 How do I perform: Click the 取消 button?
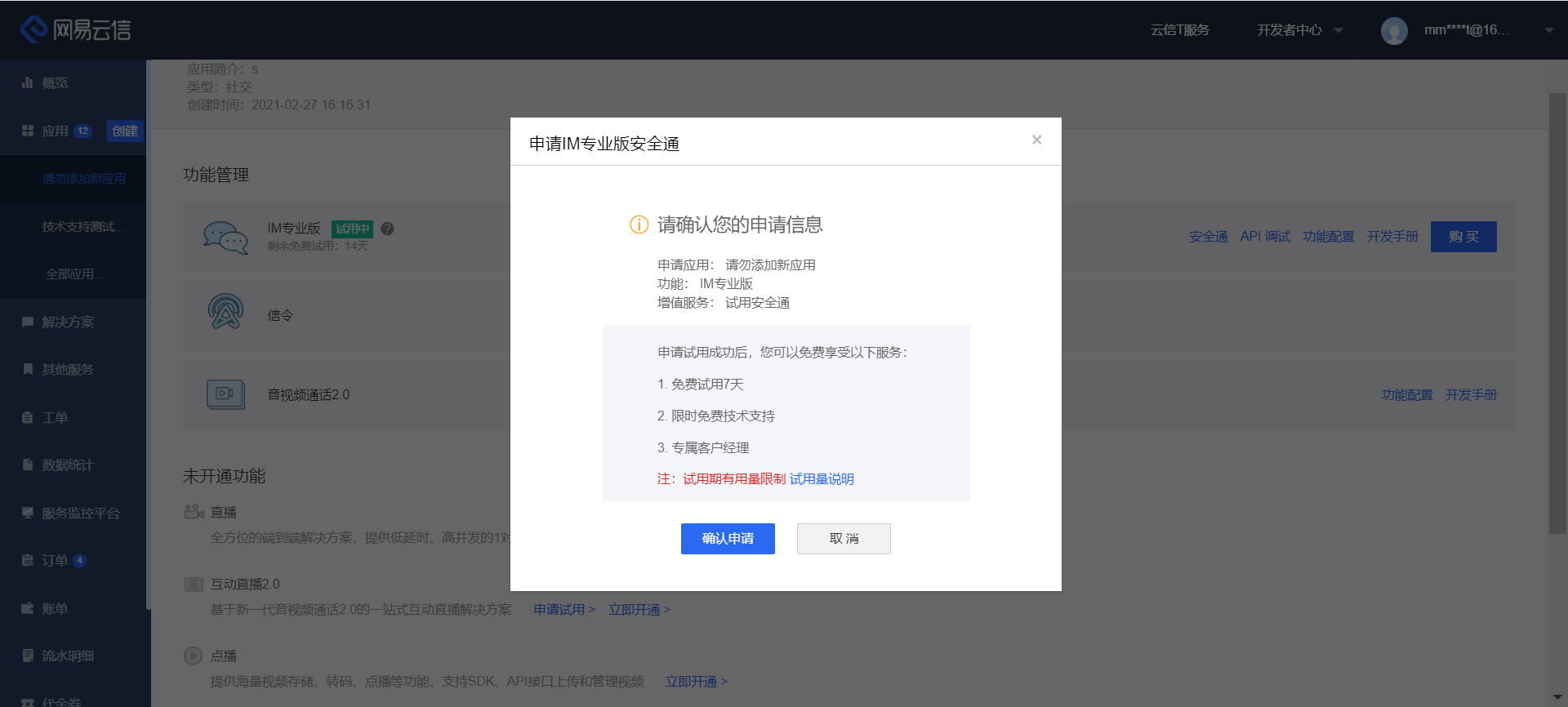click(844, 539)
